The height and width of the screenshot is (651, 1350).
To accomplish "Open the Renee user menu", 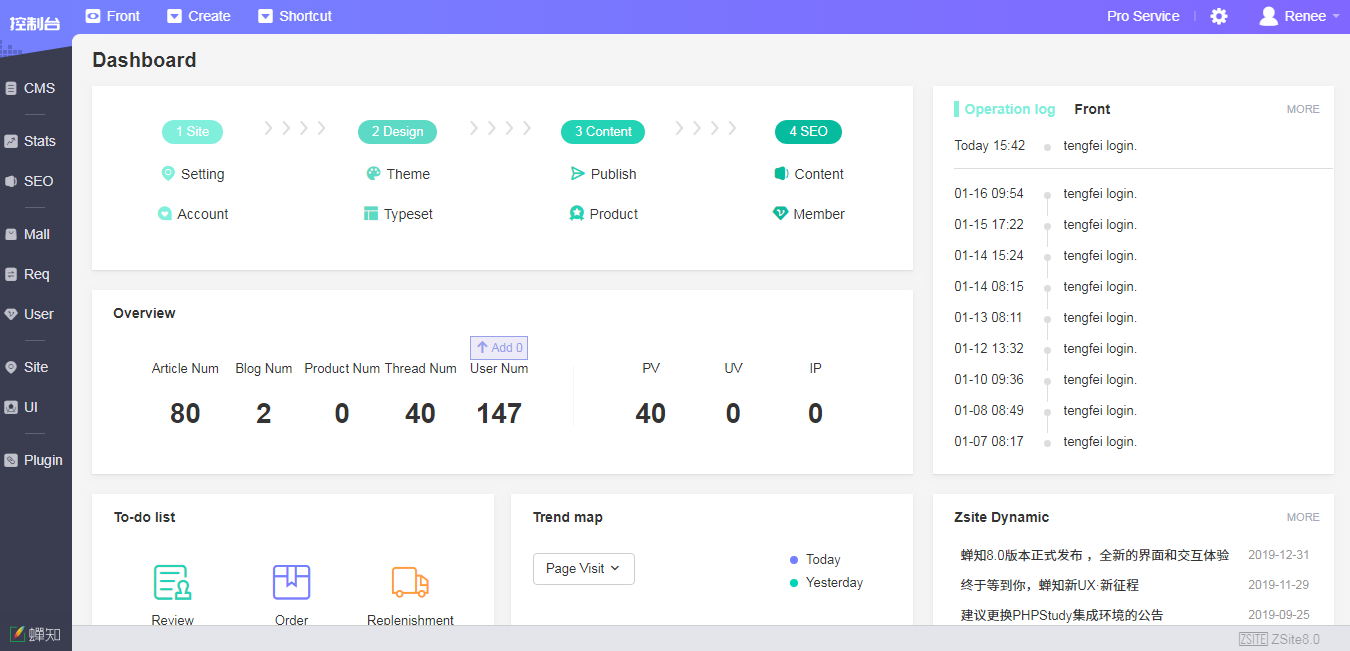I will [x=1299, y=16].
